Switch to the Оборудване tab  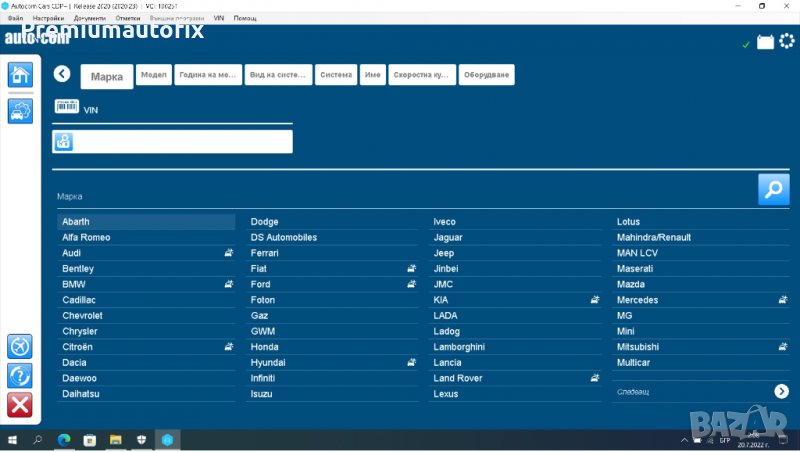coord(487,75)
